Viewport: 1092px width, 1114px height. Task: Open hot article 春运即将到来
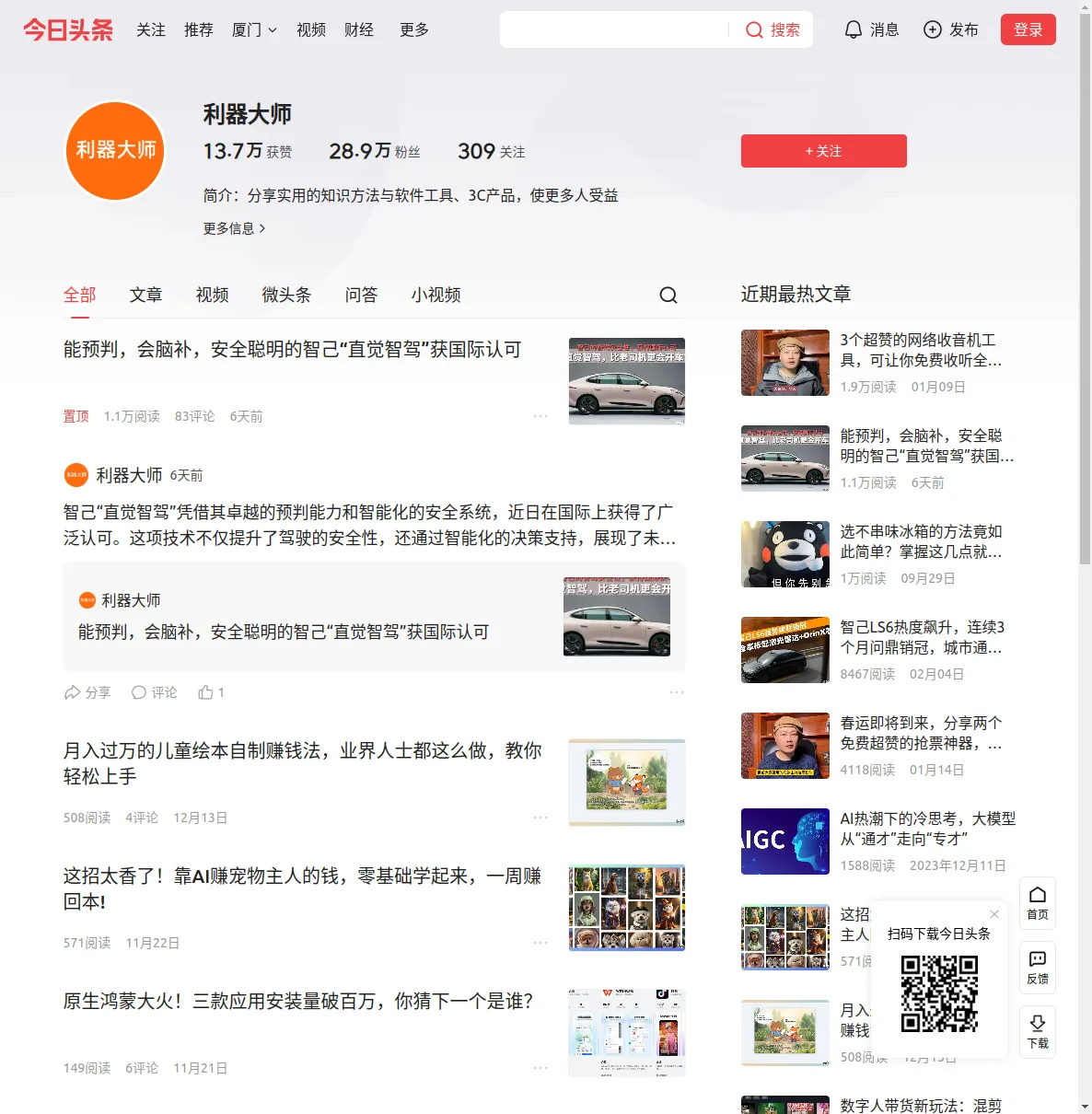tap(922, 734)
